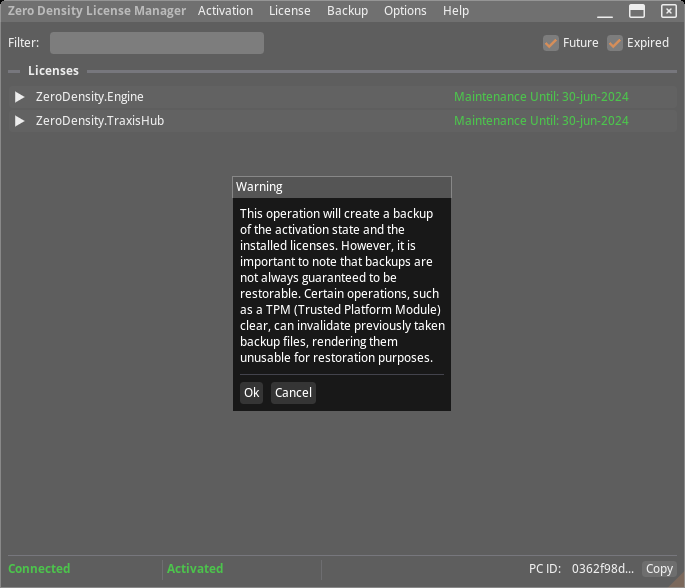Open the Options menu
The image size is (685, 588).
pos(405,11)
